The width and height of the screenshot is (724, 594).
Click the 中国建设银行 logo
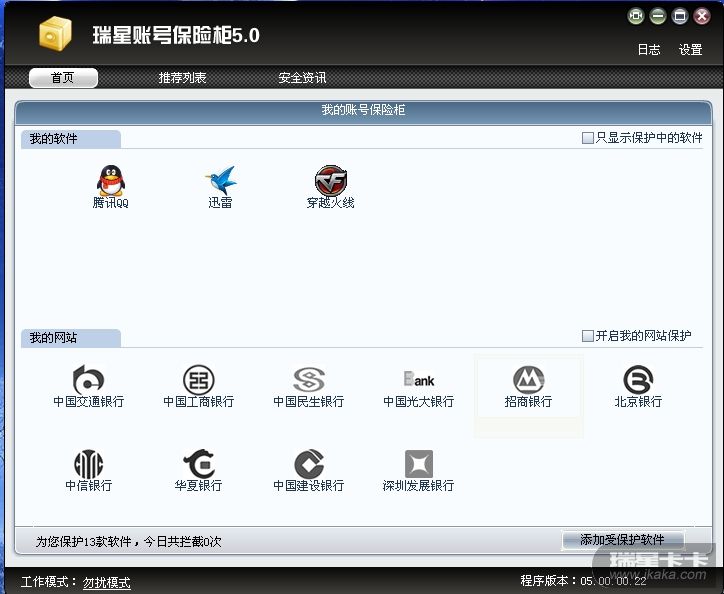(309, 463)
